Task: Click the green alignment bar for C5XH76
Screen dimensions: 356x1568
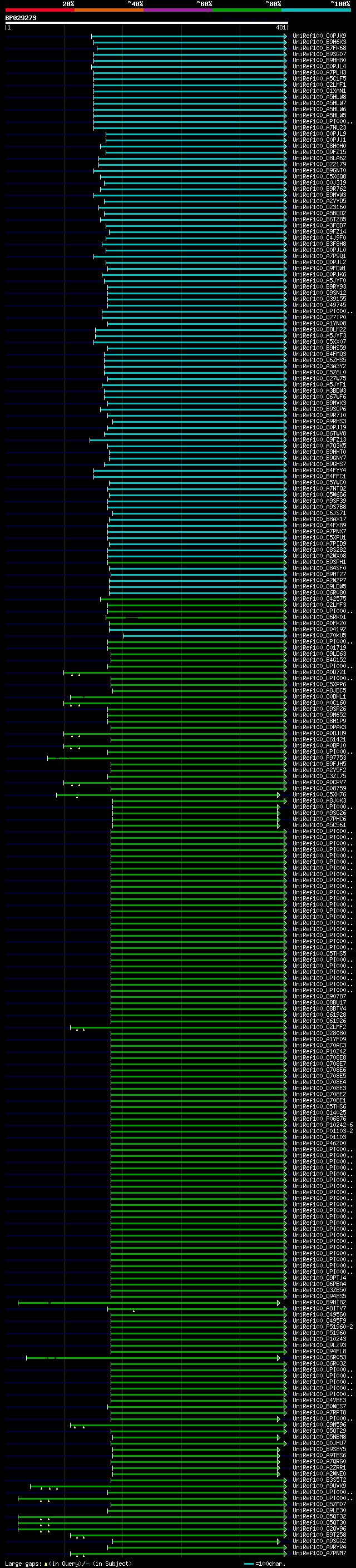Action: [x=168, y=795]
